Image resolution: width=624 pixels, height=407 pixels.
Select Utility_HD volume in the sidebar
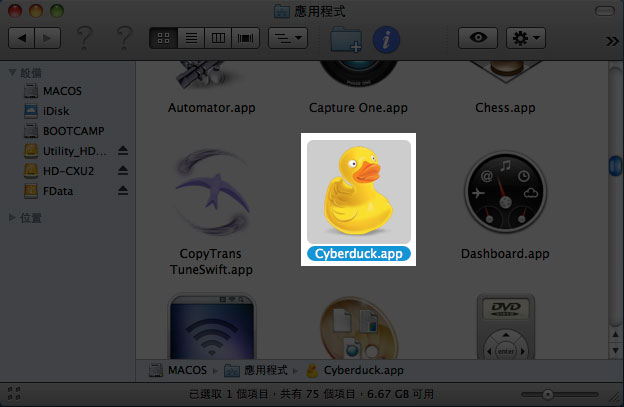point(75,151)
